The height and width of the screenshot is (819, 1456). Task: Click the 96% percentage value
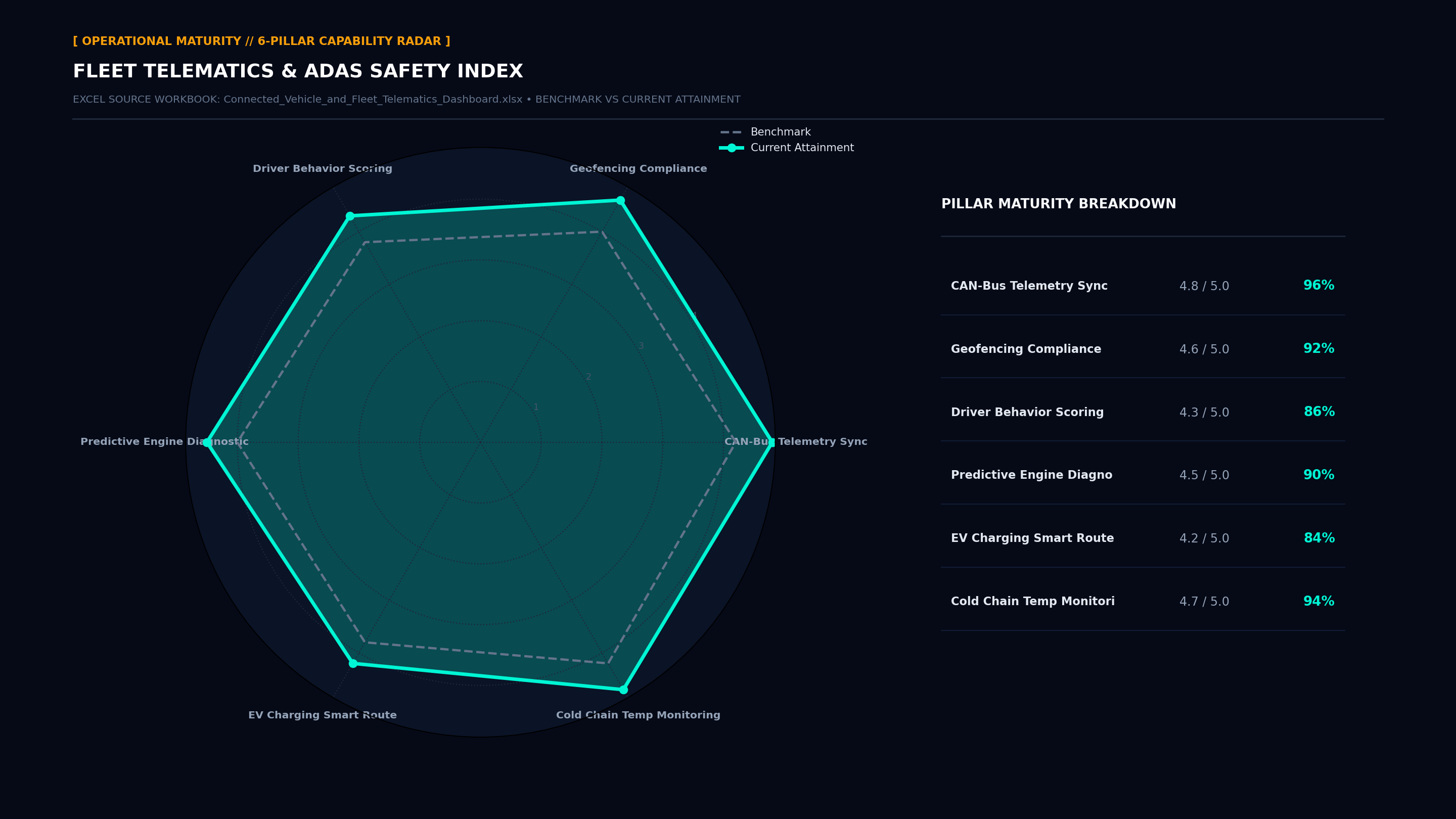[1318, 286]
